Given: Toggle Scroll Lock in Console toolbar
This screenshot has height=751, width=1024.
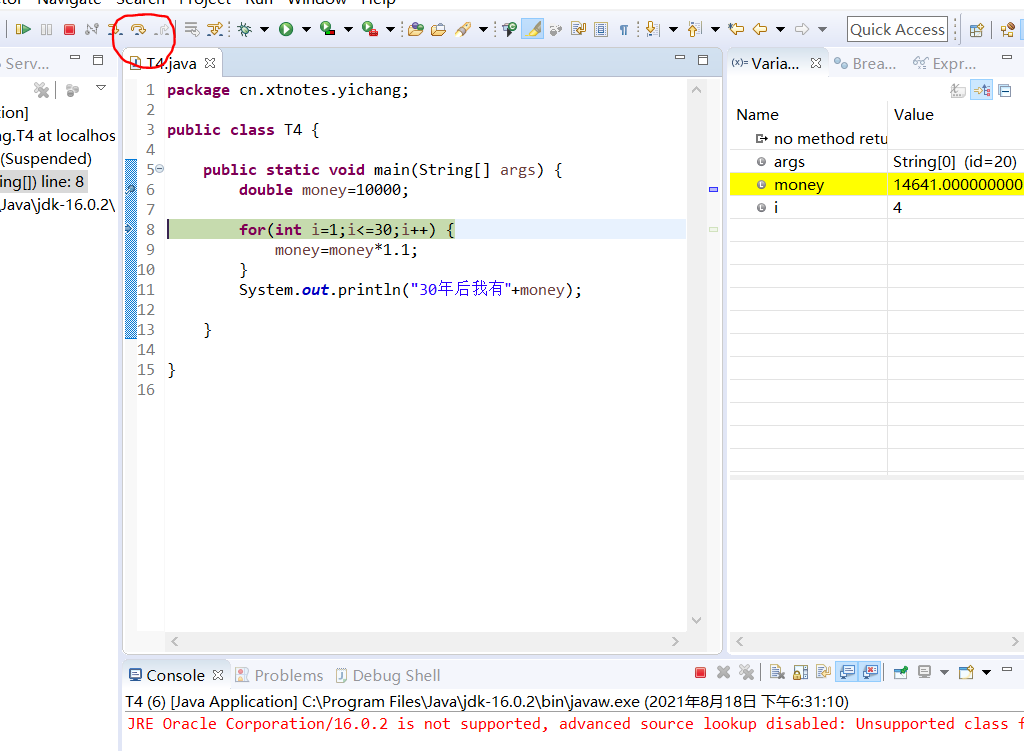Looking at the screenshot, I should tap(800, 673).
